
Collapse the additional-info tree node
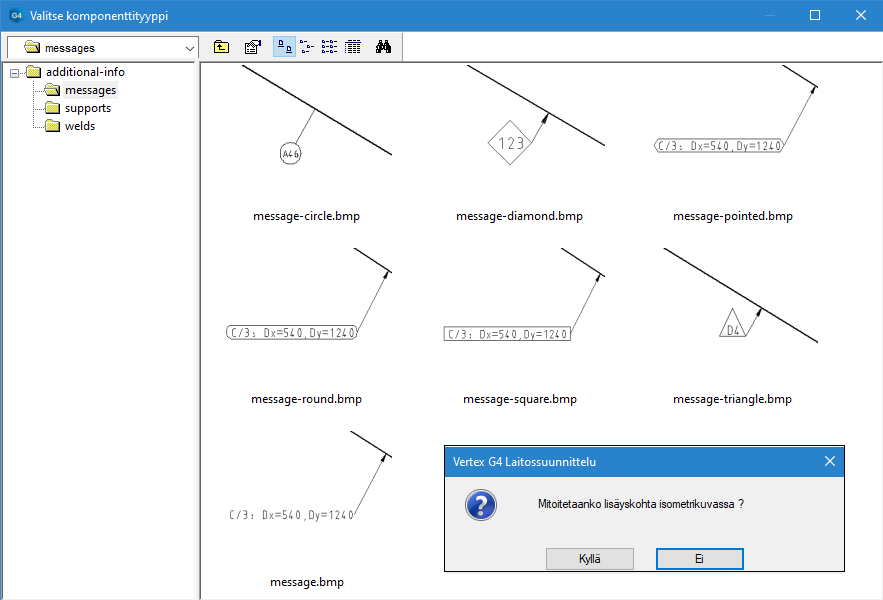pos(15,72)
